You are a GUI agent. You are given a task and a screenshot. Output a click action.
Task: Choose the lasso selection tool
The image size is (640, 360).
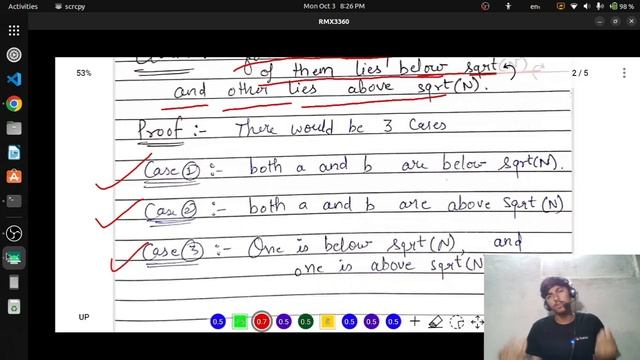[457, 322]
